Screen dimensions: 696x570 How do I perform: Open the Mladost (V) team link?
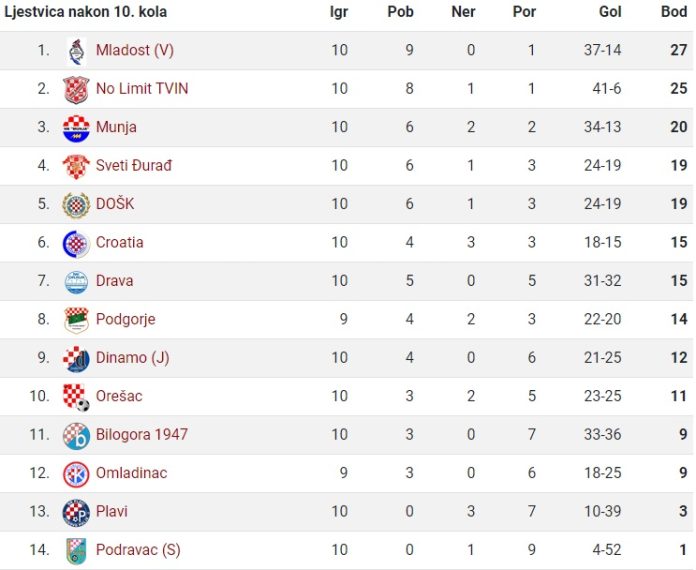[x=134, y=50]
